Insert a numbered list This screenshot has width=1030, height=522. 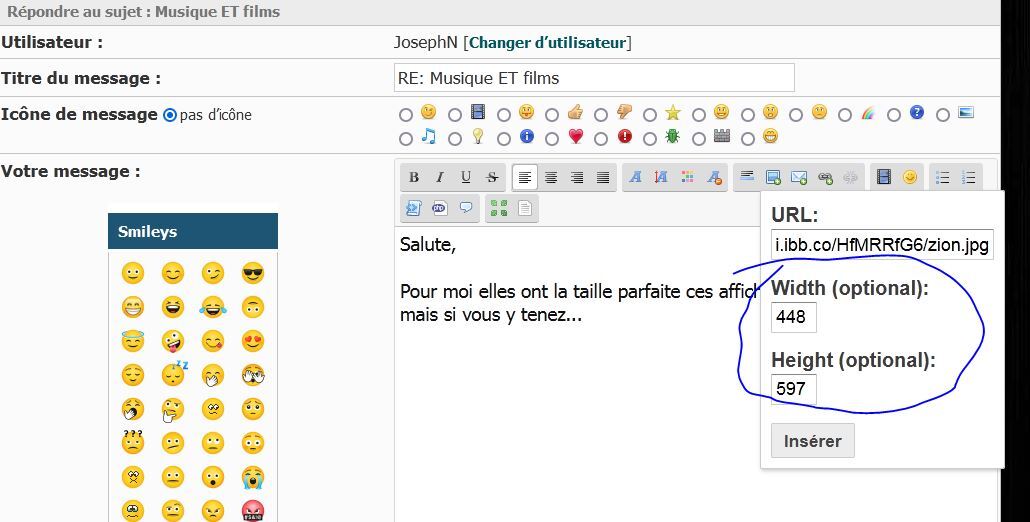pyautogui.click(x=968, y=178)
